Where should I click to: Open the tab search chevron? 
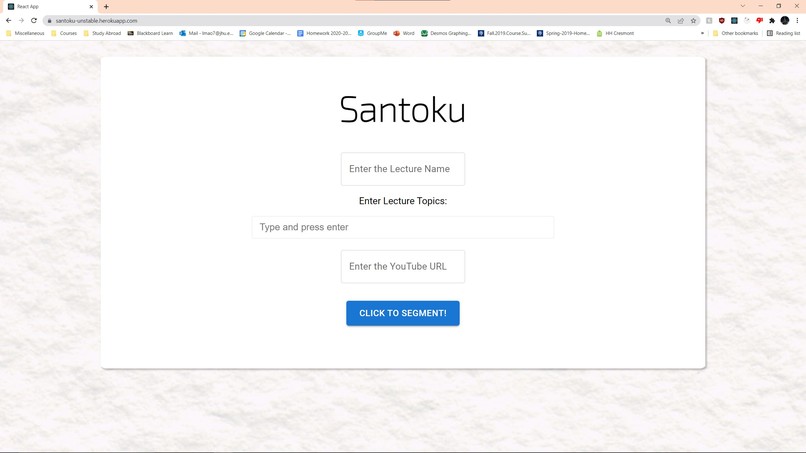742,6
